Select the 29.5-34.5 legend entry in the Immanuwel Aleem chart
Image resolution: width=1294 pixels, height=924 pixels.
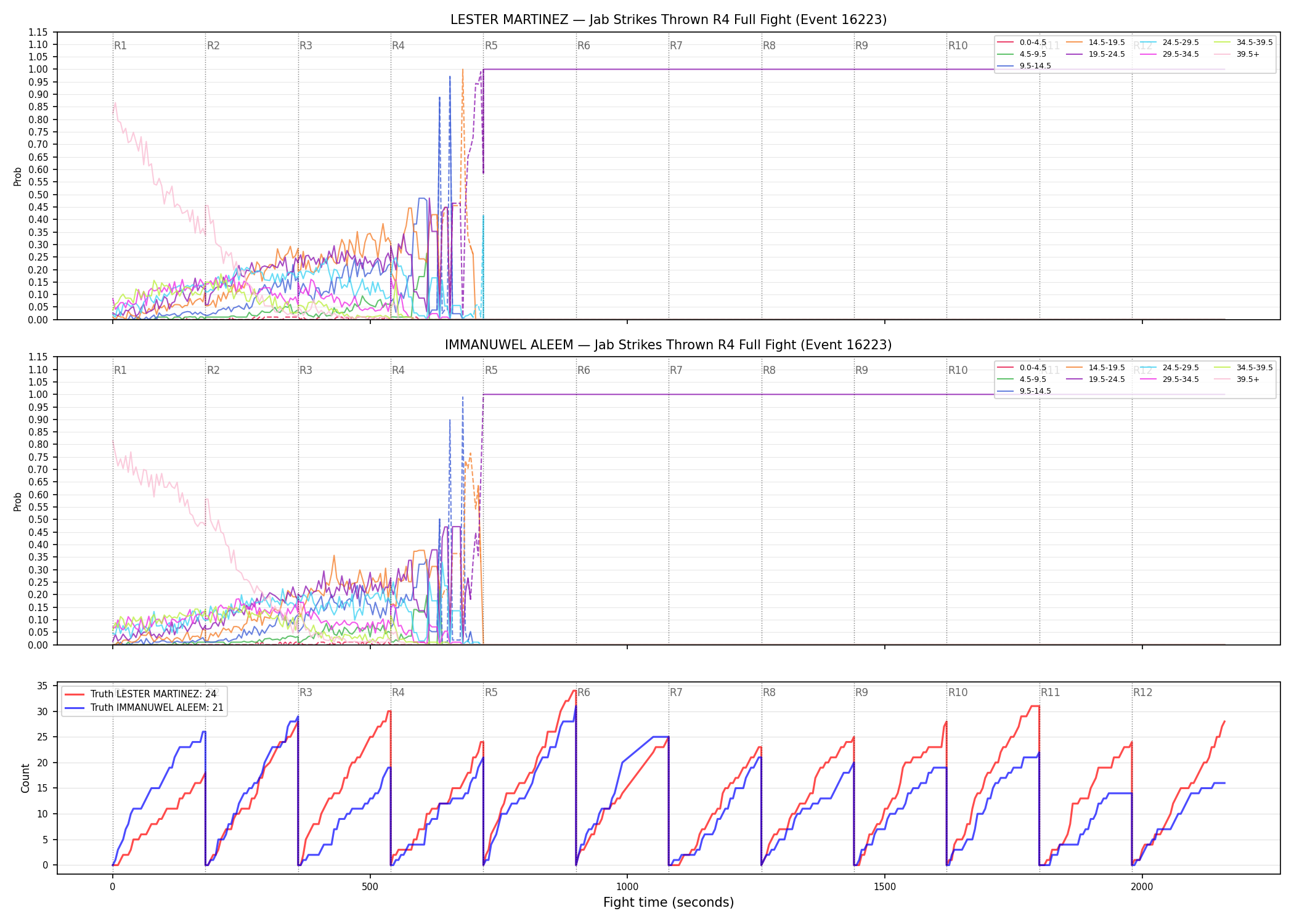[x=1170, y=379]
